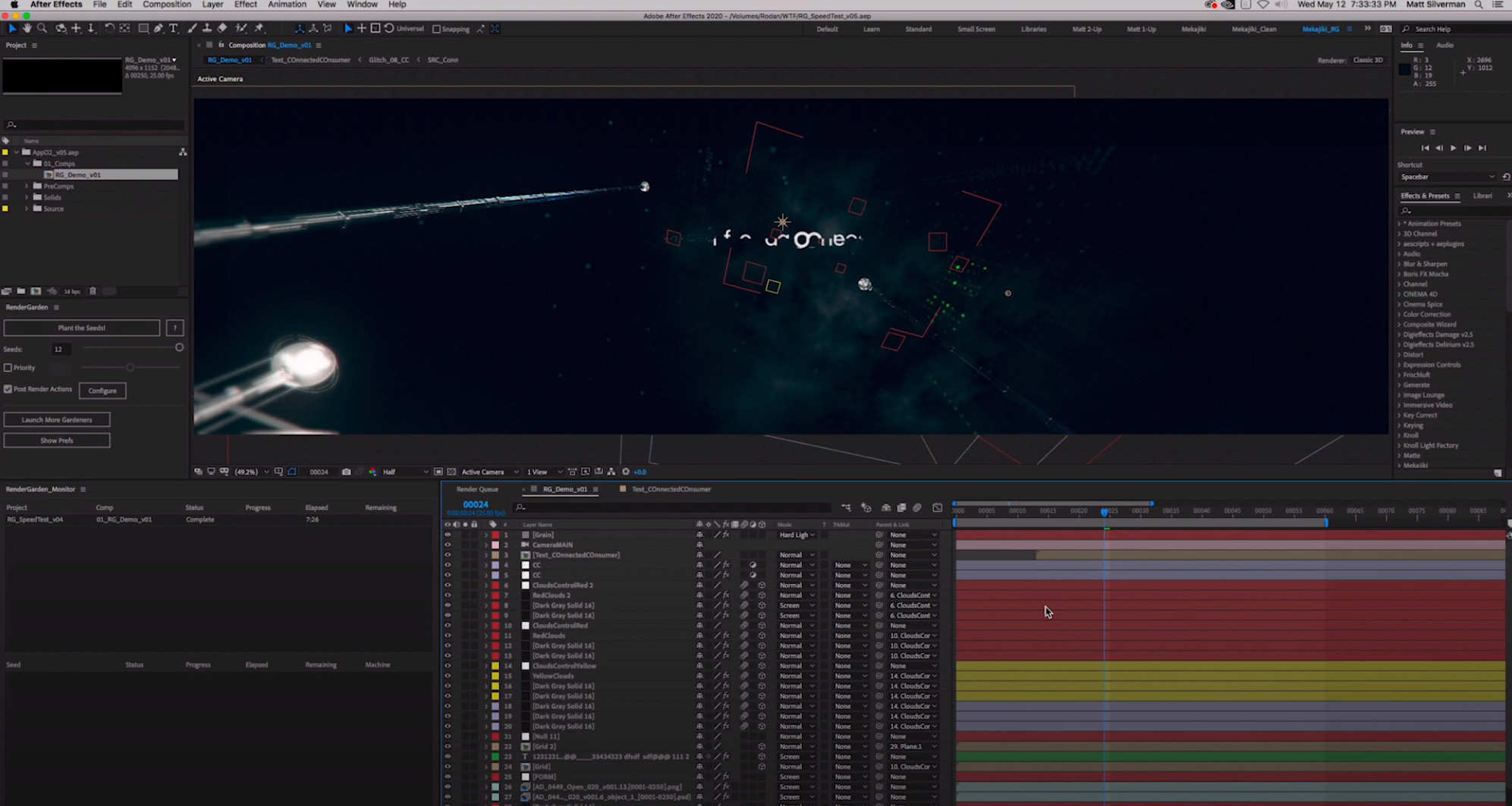Viewport: 1512px width, 806px height.
Task: Open the Composition menu
Action: [167, 5]
